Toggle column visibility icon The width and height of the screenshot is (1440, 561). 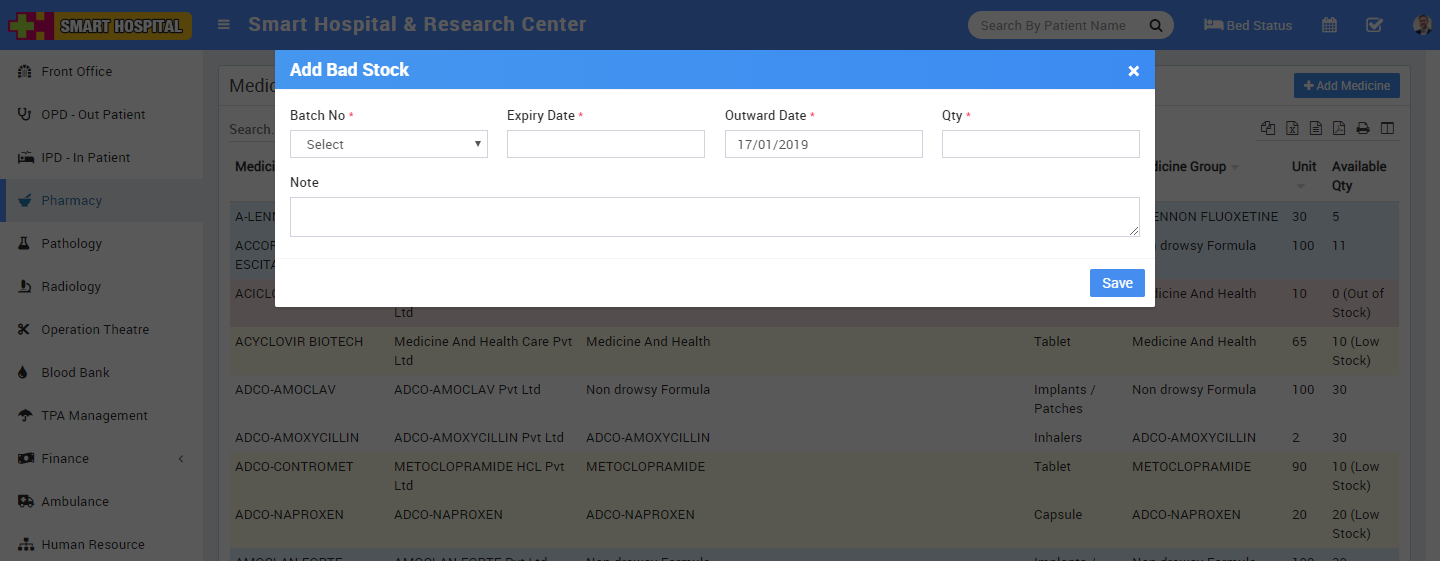pos(1386,128)
